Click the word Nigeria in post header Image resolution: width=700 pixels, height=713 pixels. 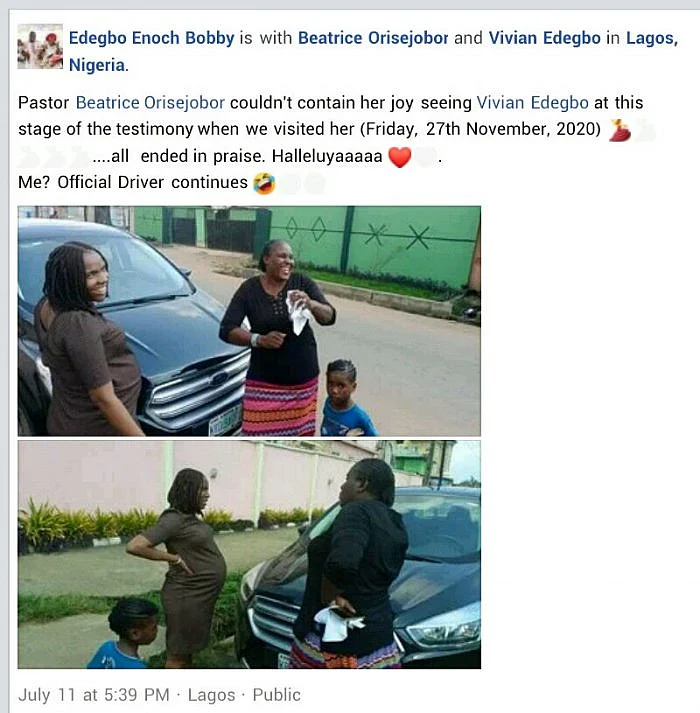(x=98, y=65)
